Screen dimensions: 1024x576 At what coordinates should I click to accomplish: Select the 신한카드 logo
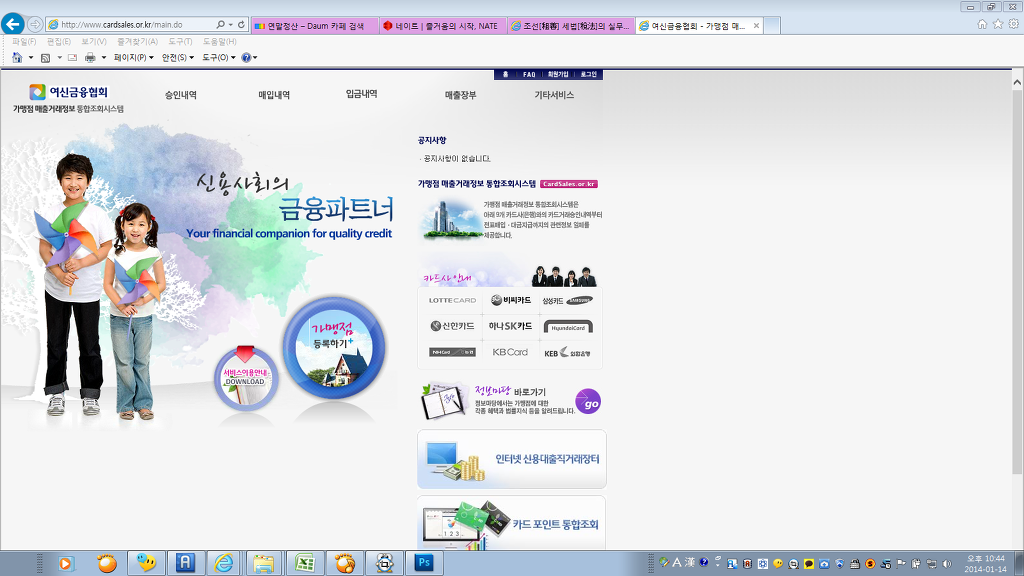click(452, 326)
